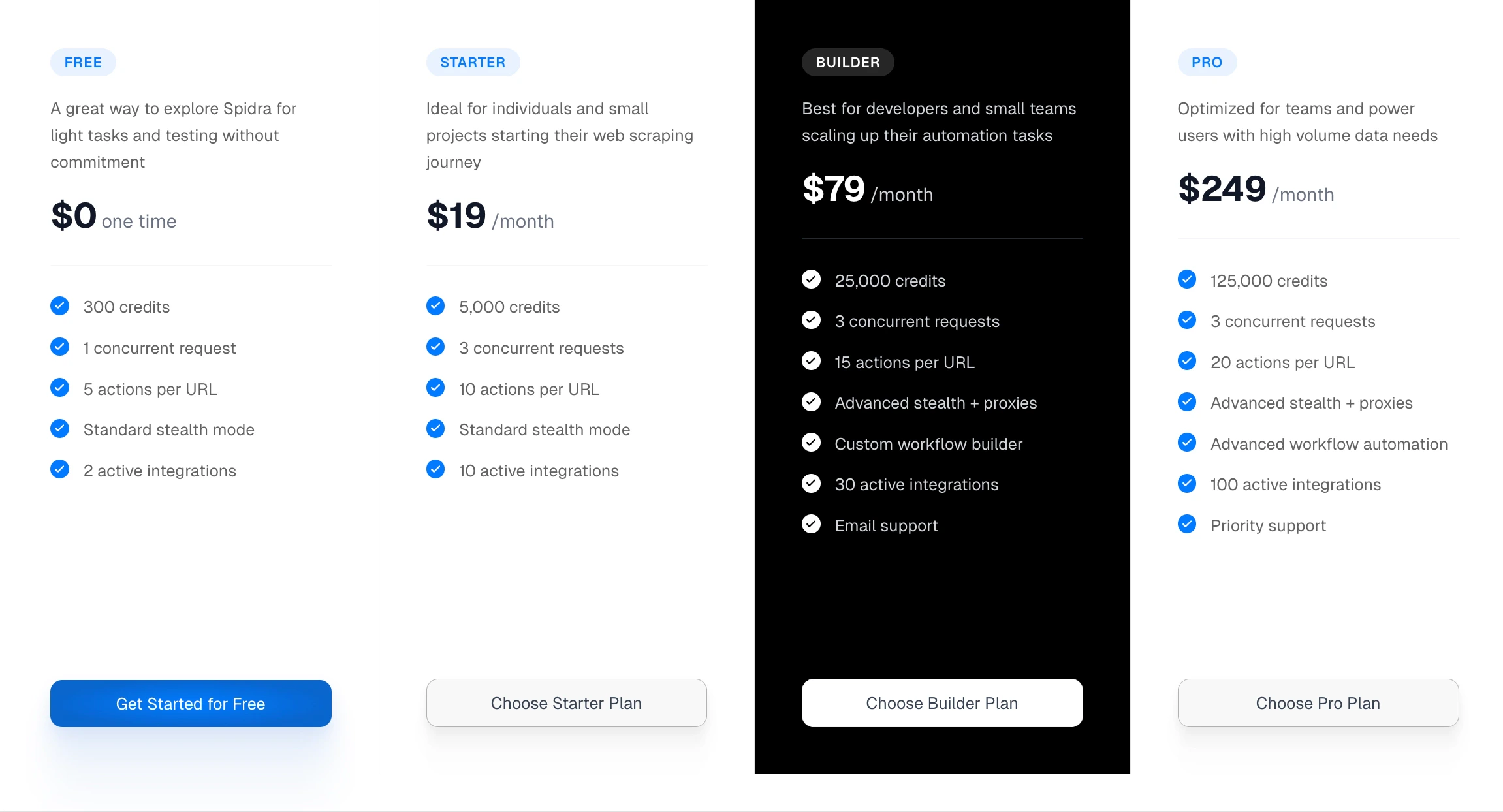
Task: Select the PRO plan badge
Action: [1207, 62]
